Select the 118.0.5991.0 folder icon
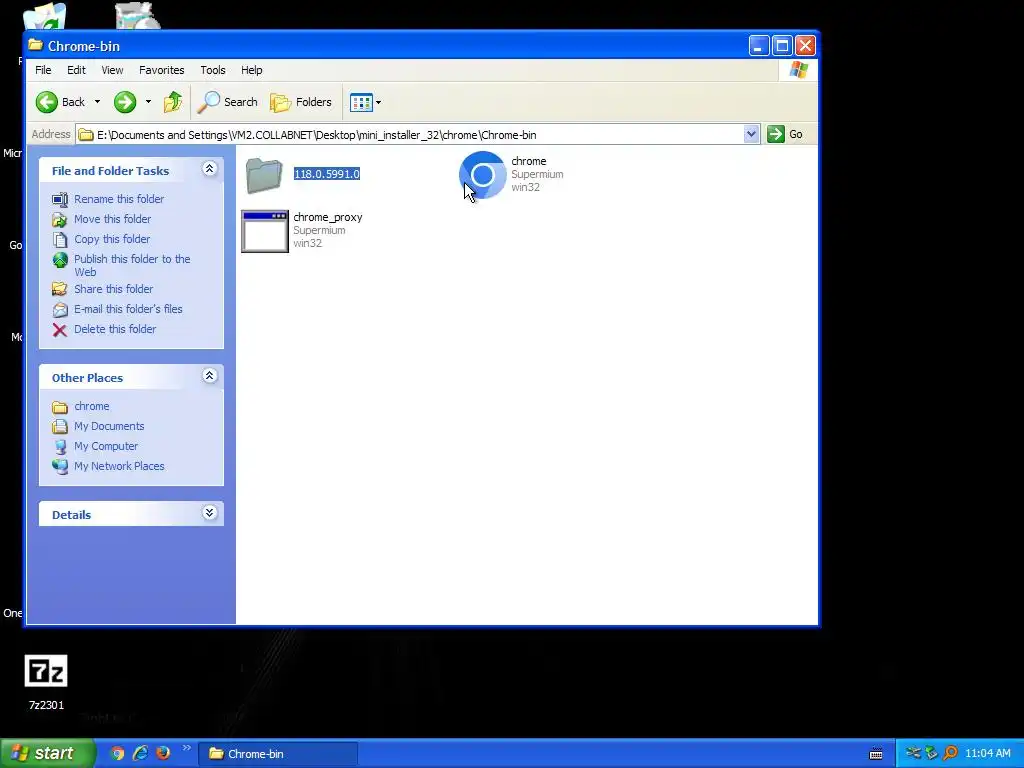 point(264,174)
